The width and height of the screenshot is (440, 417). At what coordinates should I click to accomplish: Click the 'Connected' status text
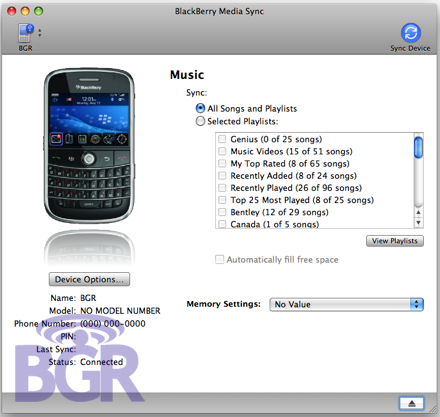(102, 362)
